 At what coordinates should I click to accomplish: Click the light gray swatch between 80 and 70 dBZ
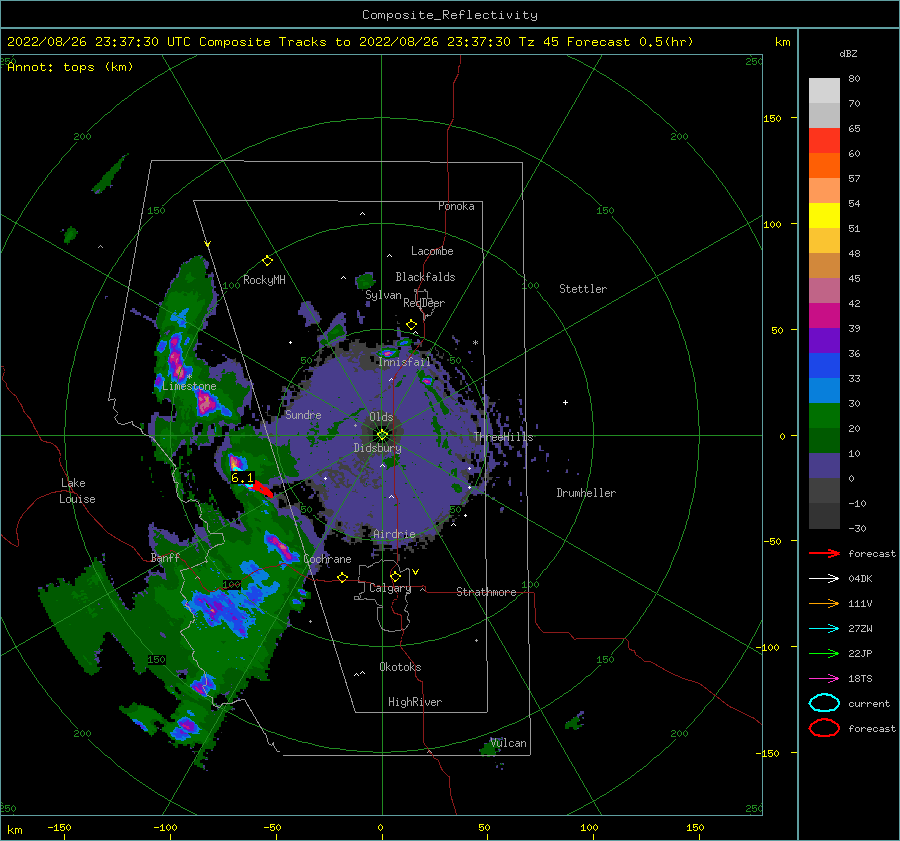pyautogui.click(x=824, y=91)
